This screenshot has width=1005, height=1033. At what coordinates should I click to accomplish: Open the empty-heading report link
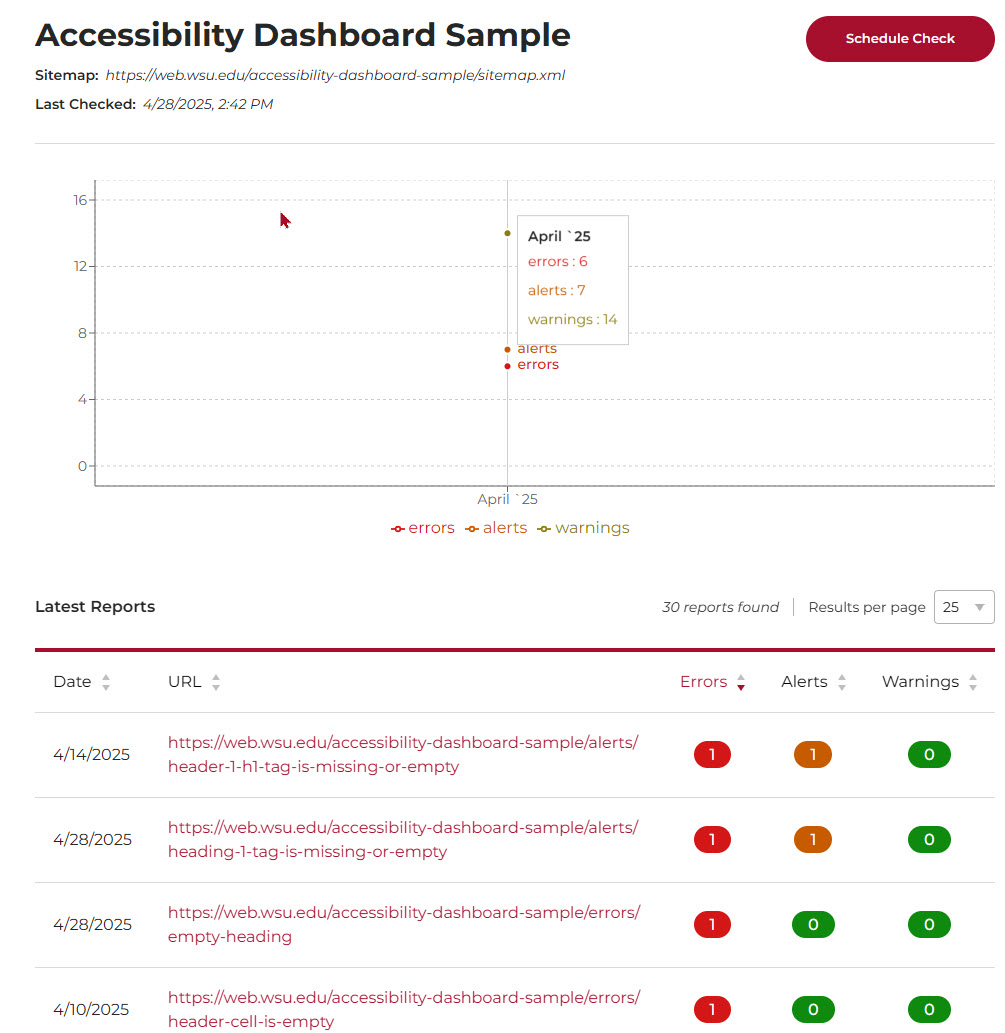click(x=402, y=925)
